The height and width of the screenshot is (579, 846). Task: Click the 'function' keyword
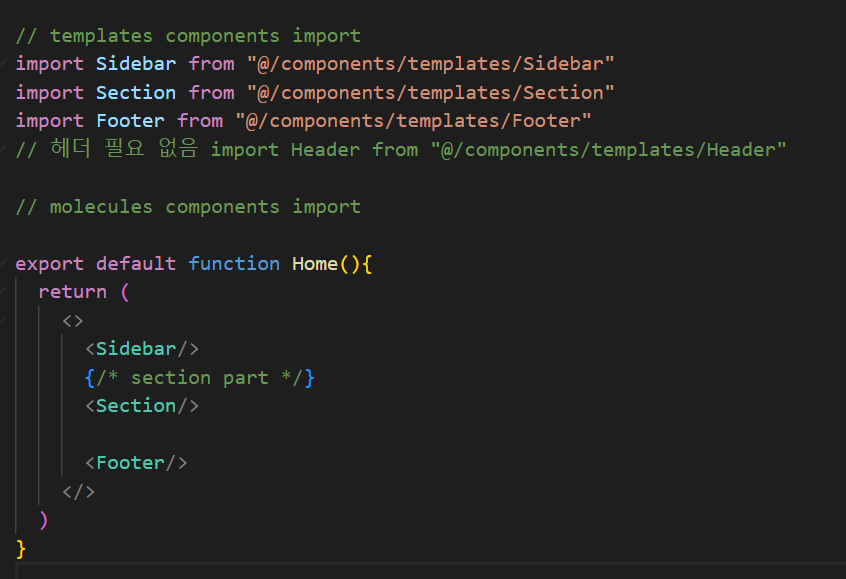click(x=234, y=263)
